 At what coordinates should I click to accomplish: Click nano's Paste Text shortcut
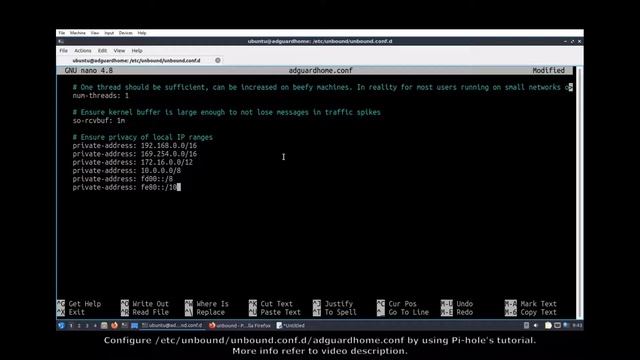275,312
